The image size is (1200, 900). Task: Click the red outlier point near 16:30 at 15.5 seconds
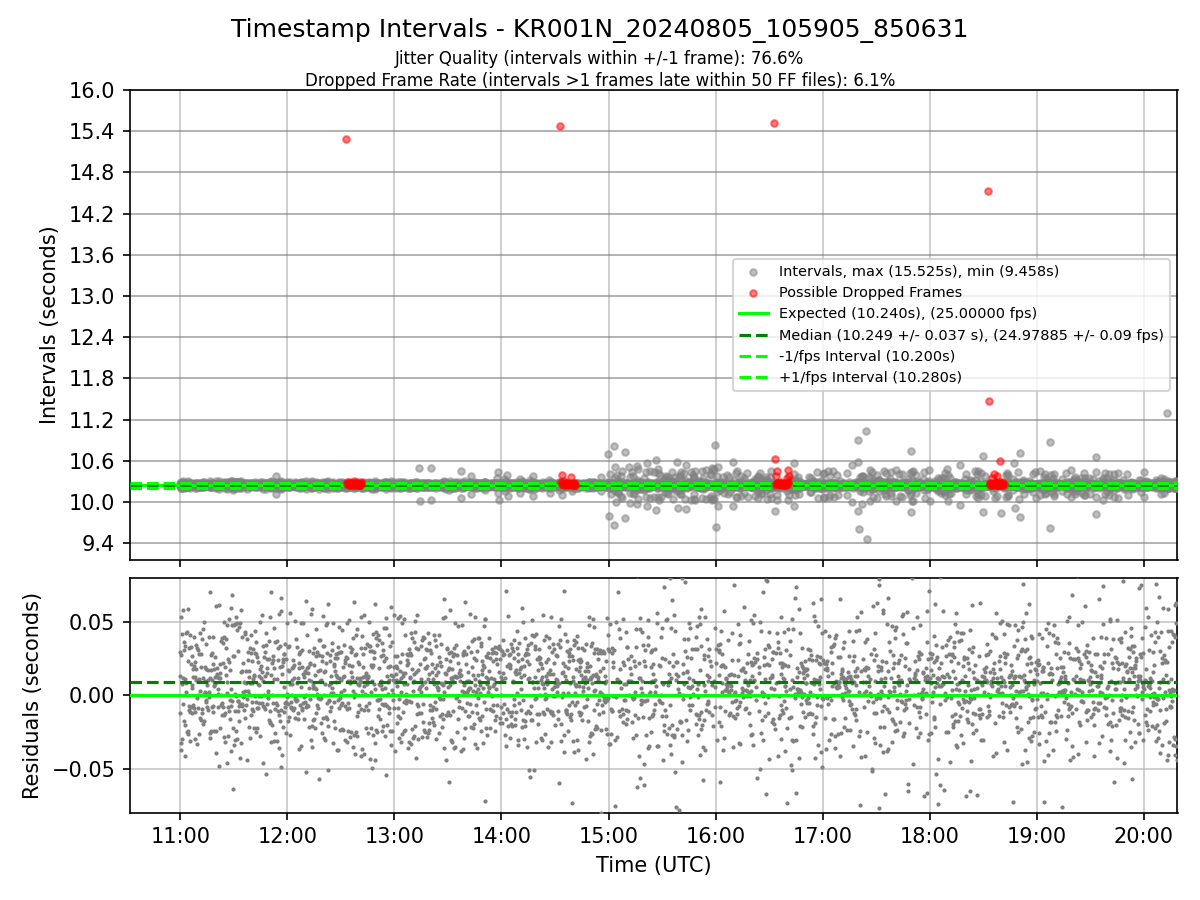[774, 123]
